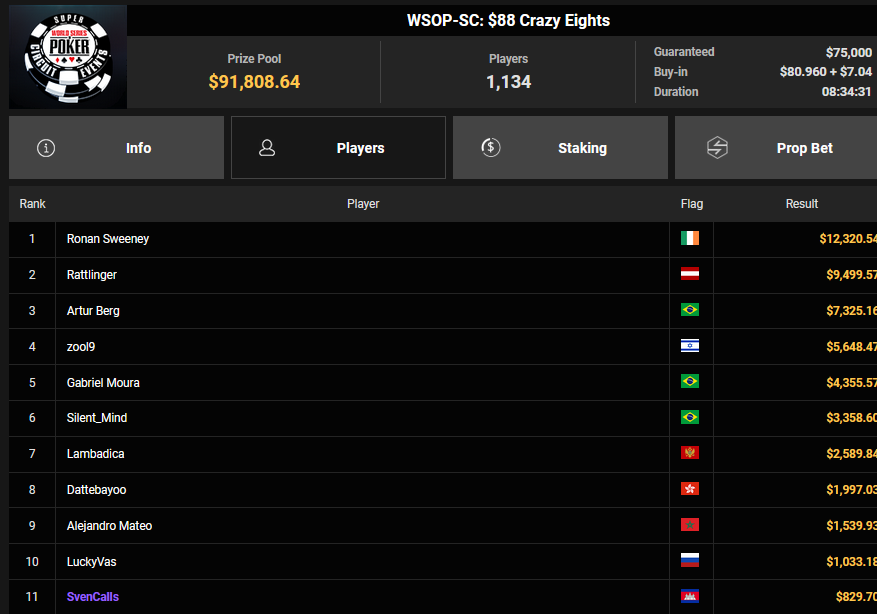The height and width of the screenshot is (614, 877).
Task: Click the Player column header
Action: point(363,204)
